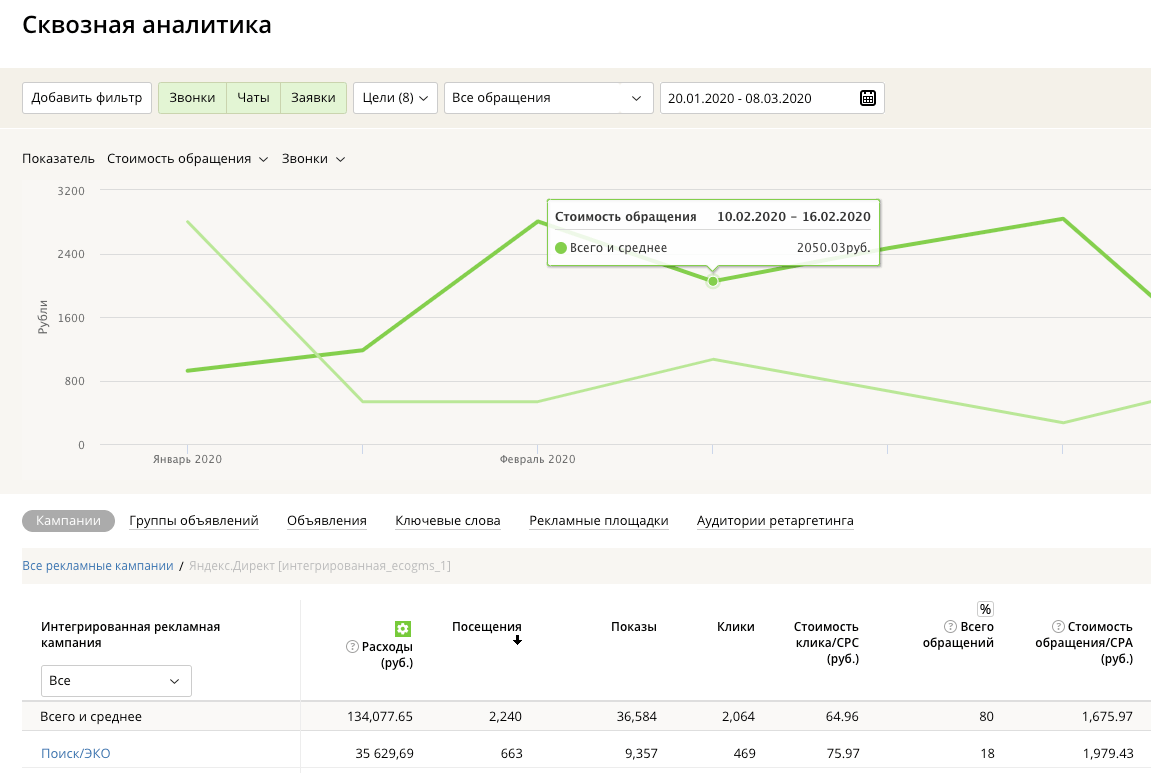The height and width of the screenshot is (773, 1151).
Task: Open the calendar date picker icon
Action: 868,98
